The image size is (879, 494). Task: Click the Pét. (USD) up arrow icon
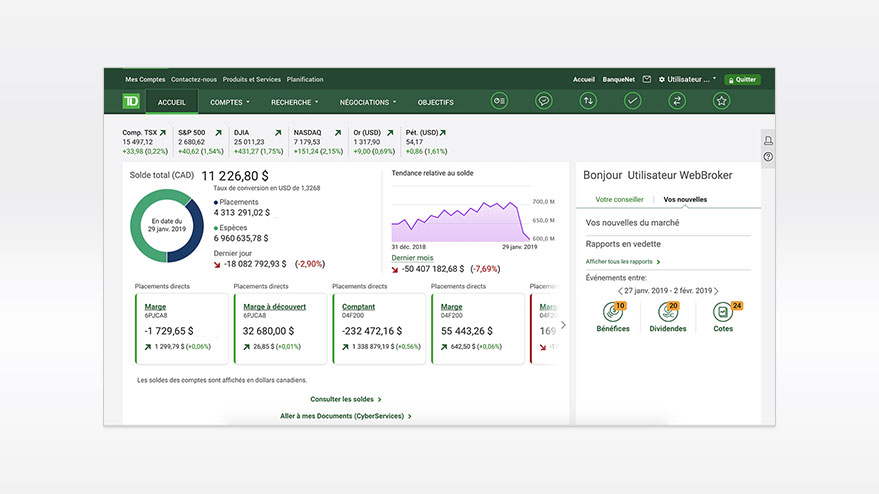[x=443, y=133]
